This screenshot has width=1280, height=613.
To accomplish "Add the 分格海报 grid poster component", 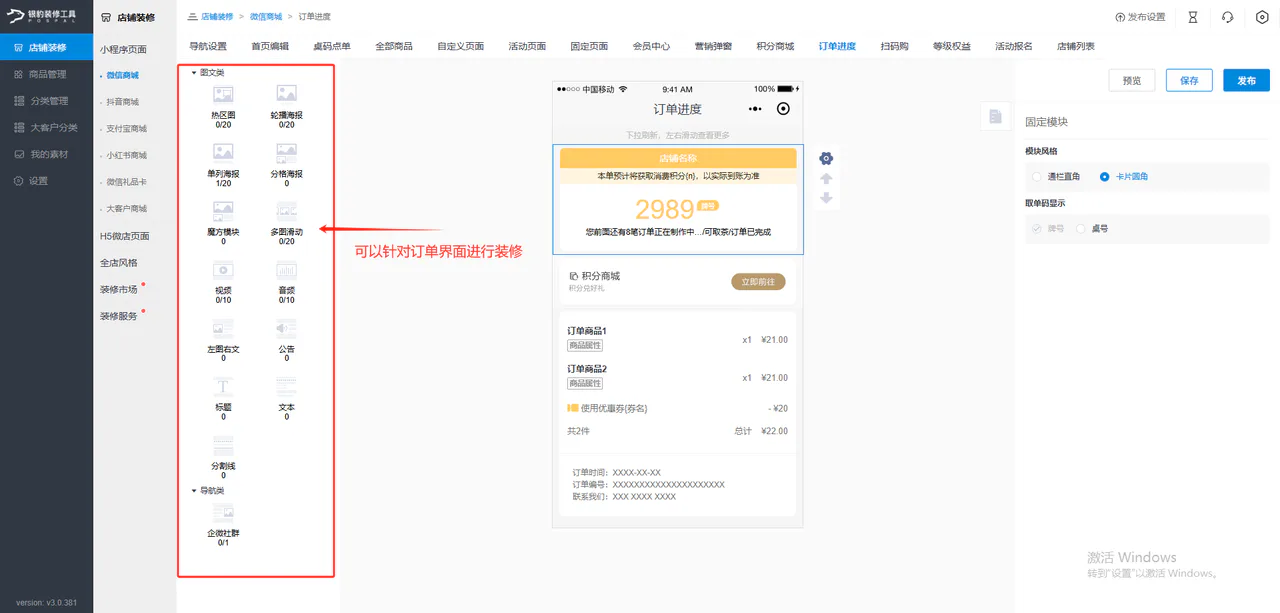I will pos(286,163).
